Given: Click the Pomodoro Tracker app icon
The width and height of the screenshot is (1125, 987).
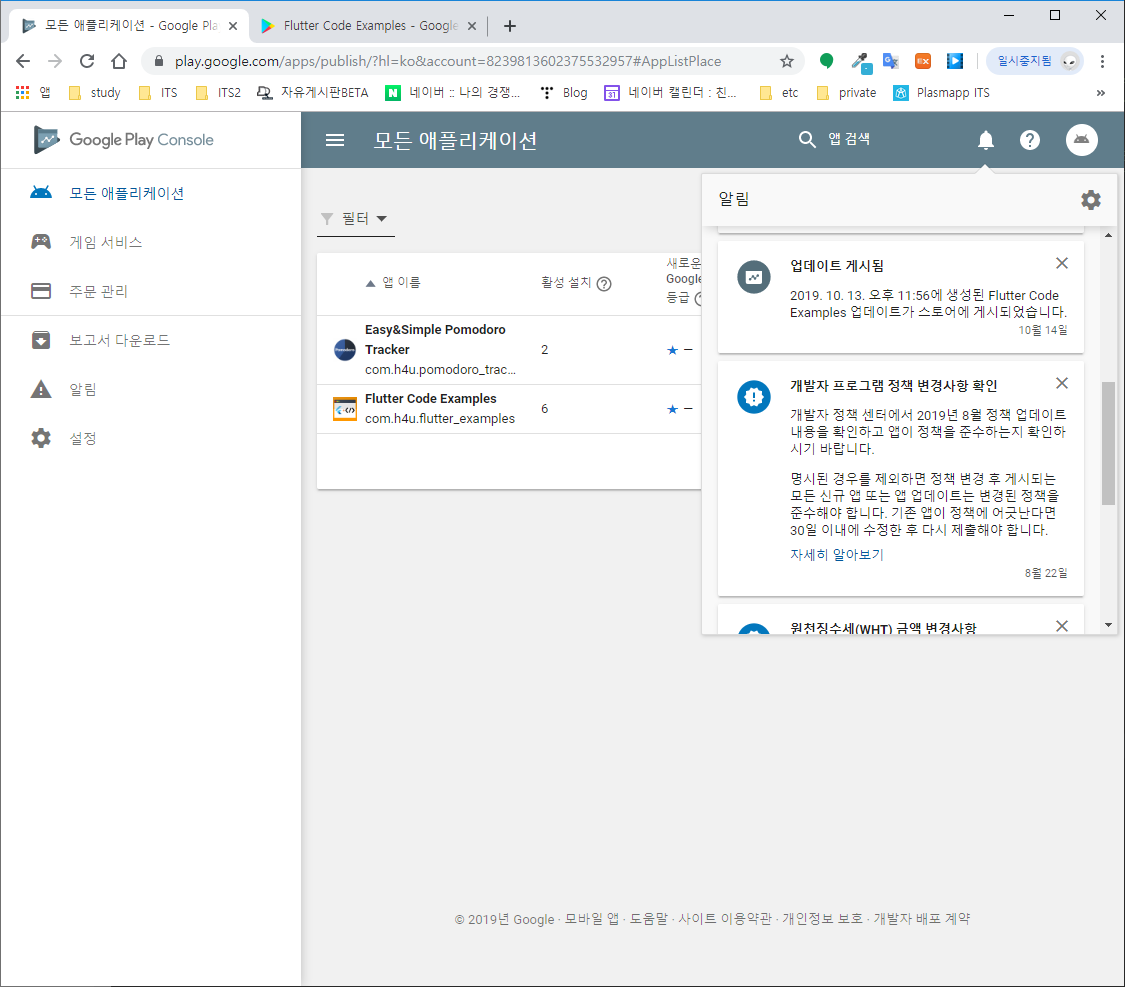Looking at the screenshot, I should click(x=345, y=349).
